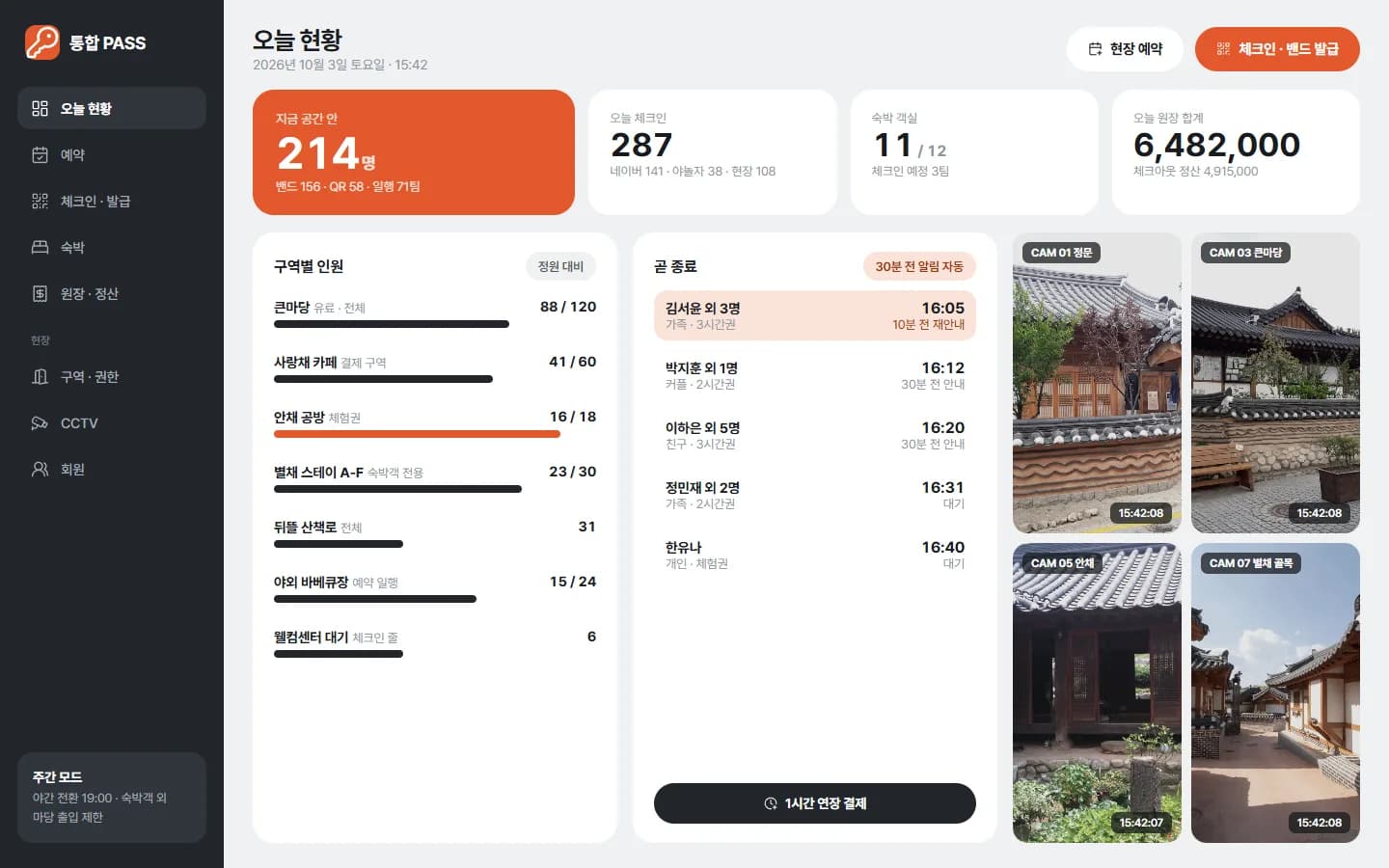Viewport: 1389px width, 868px height.
Task: Select 정민재 외 2명 row
Action: [815, 495]
